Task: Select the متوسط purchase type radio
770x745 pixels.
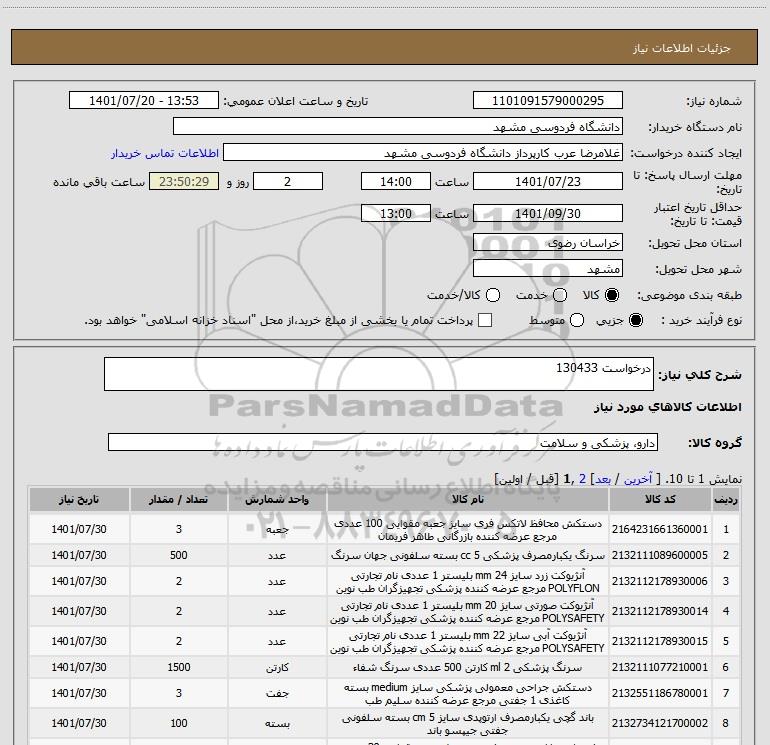Action: point(577,320)
